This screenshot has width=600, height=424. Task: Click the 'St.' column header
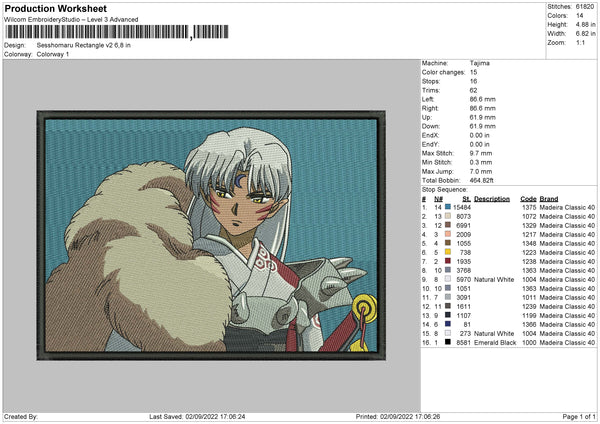(x=466, y=199)
